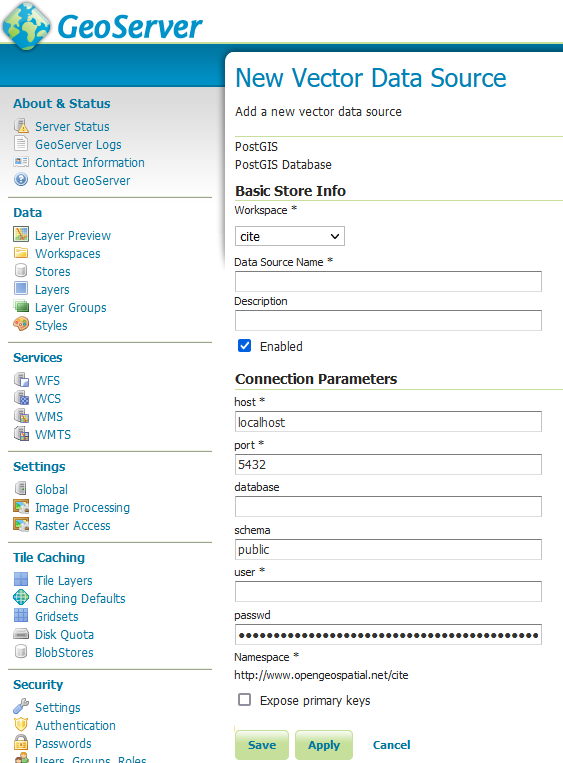Click the Image Processing icon
Image resolution: width=563 pixels, height=763 pixels.
21,507
